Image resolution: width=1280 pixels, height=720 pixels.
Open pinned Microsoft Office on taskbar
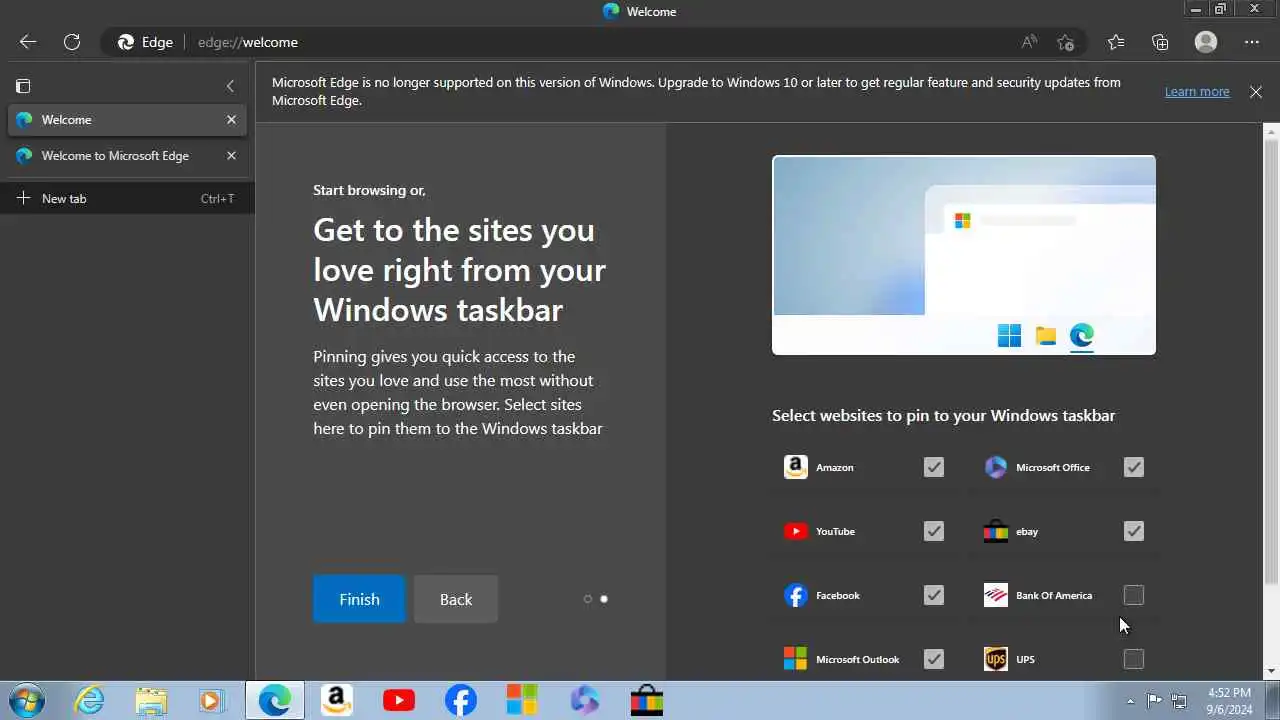584,701
